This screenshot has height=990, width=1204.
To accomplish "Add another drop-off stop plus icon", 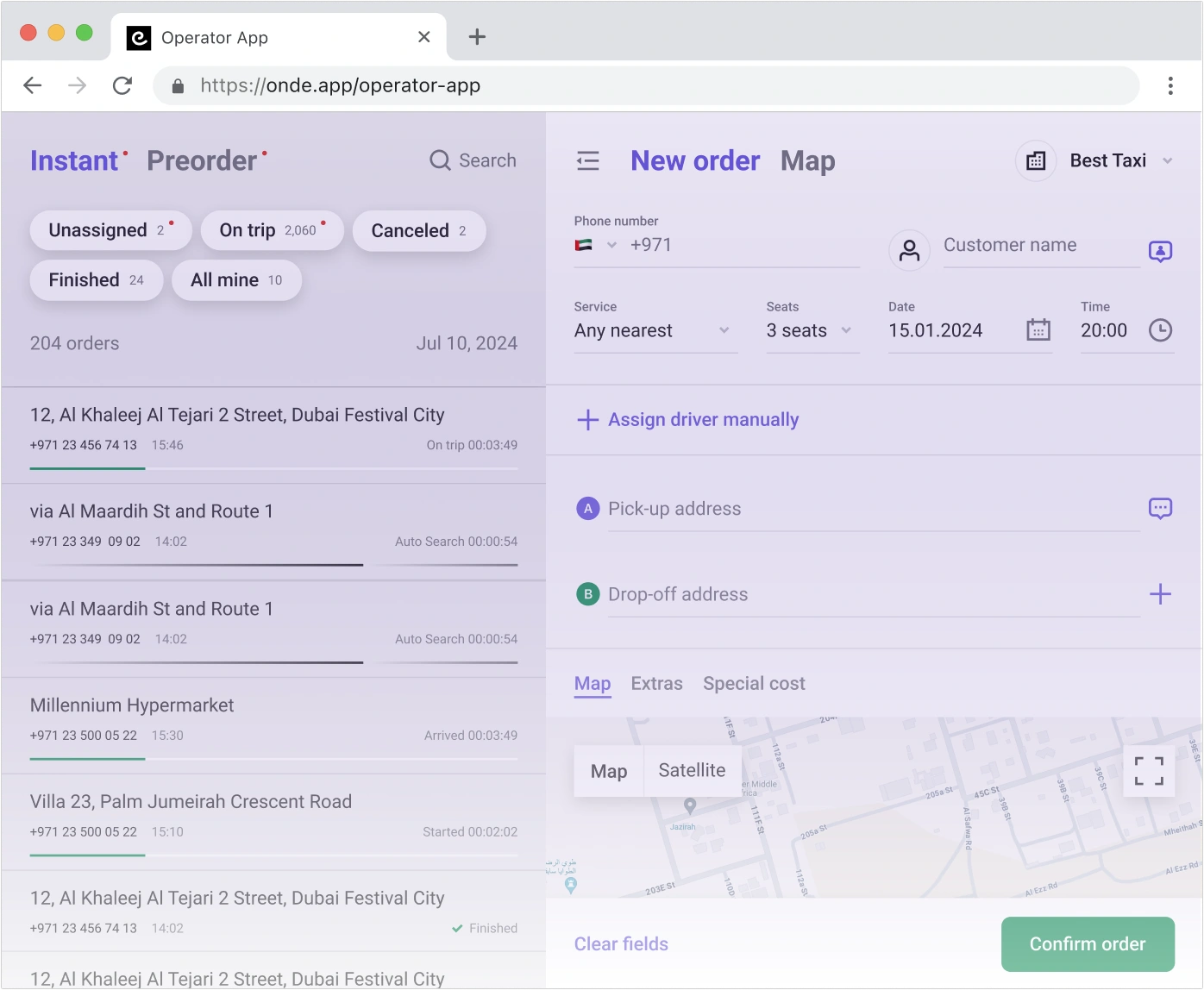I will (1160, 594).
